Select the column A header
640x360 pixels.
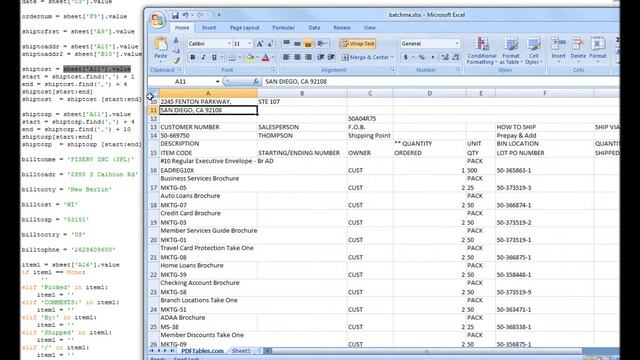point(208,93)
